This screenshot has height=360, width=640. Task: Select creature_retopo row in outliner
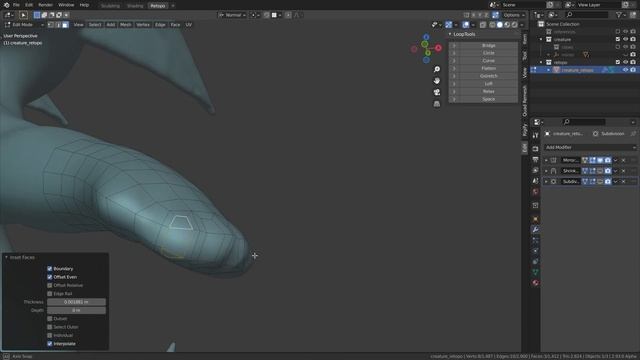pyautogui.click(x=584, y=70)
